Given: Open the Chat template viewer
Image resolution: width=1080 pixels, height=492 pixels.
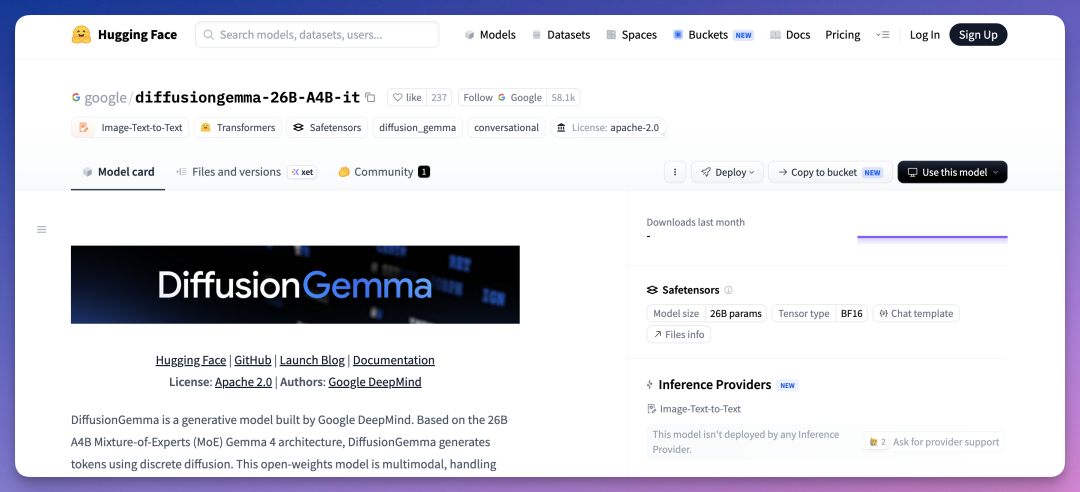Looking at the screenshot, I should (916, 314).
